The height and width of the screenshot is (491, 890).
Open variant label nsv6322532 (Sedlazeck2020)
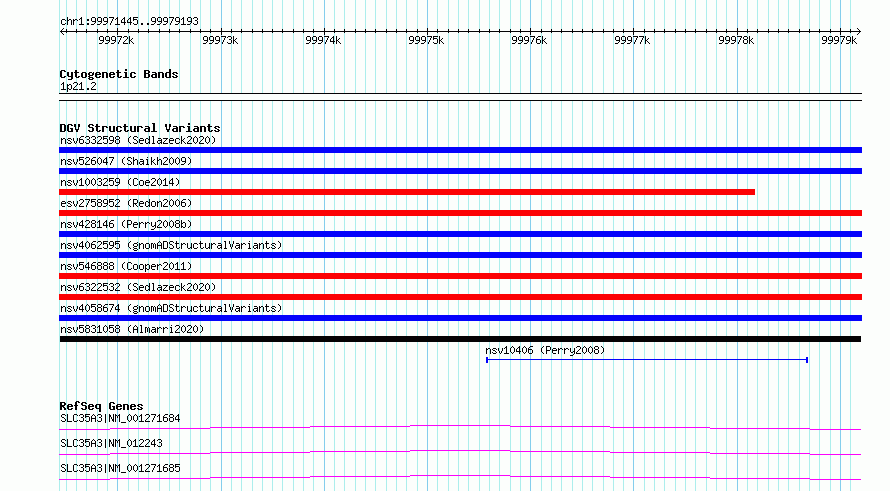coord(138,287)
